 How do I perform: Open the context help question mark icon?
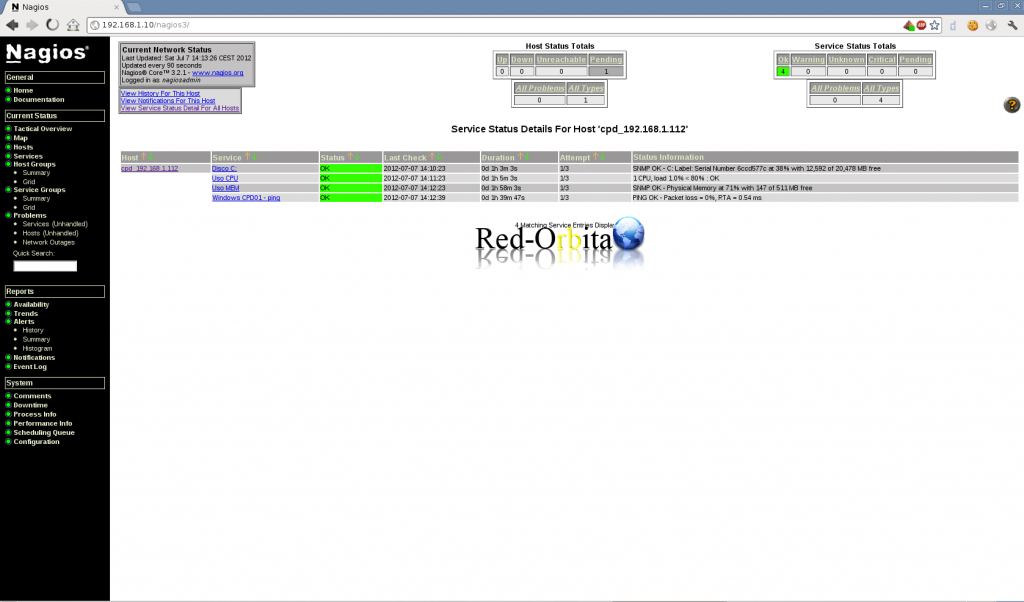click(1011, 105)
